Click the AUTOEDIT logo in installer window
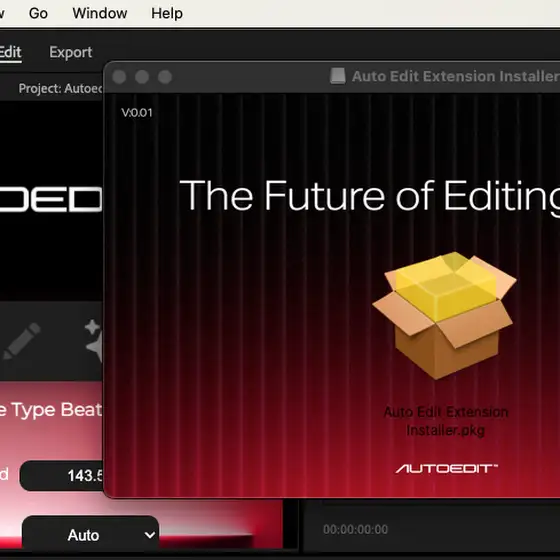The width and height of the screenshot is (560, 560). coord(446,468)
